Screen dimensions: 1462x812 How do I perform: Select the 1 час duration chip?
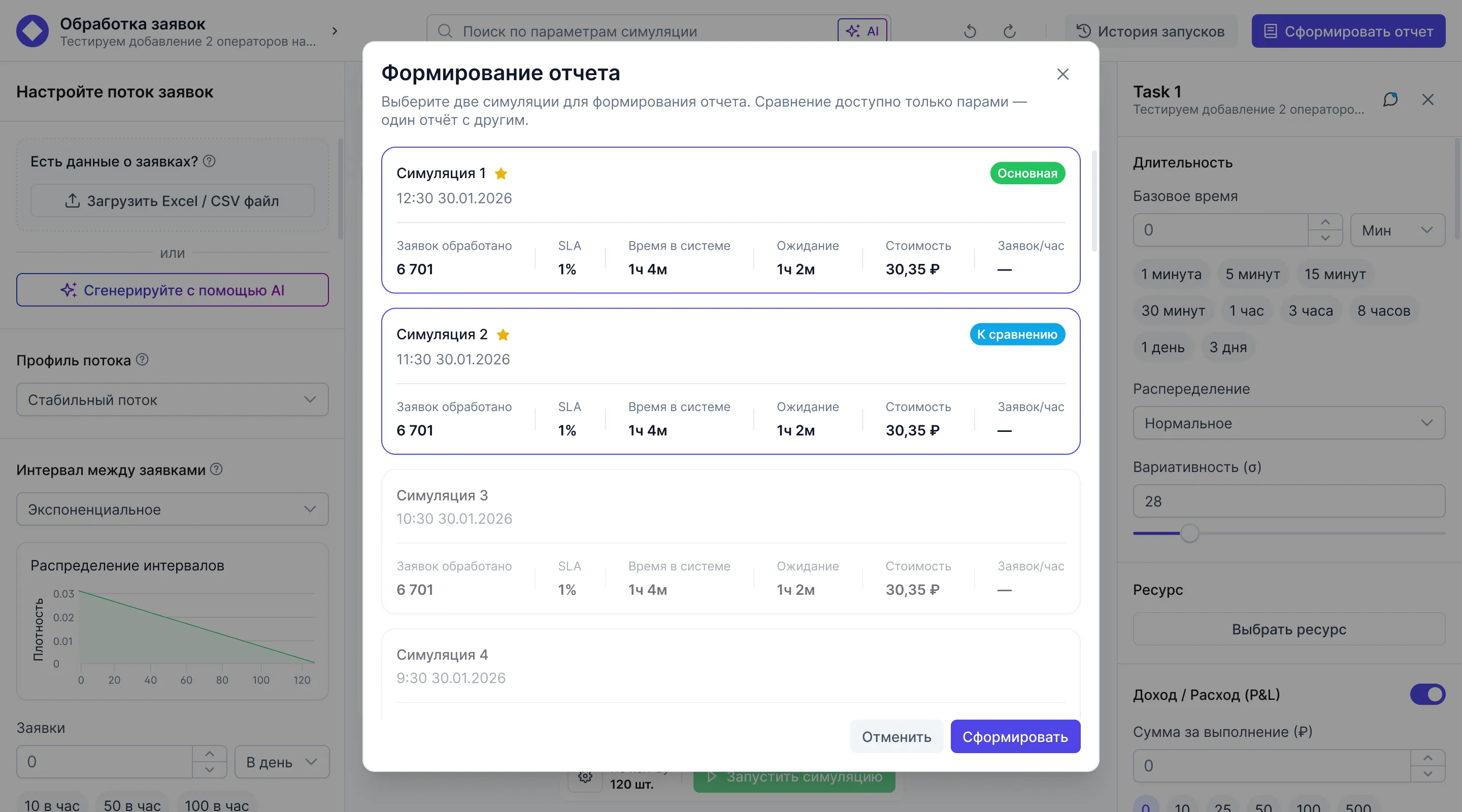(1246, 311)
